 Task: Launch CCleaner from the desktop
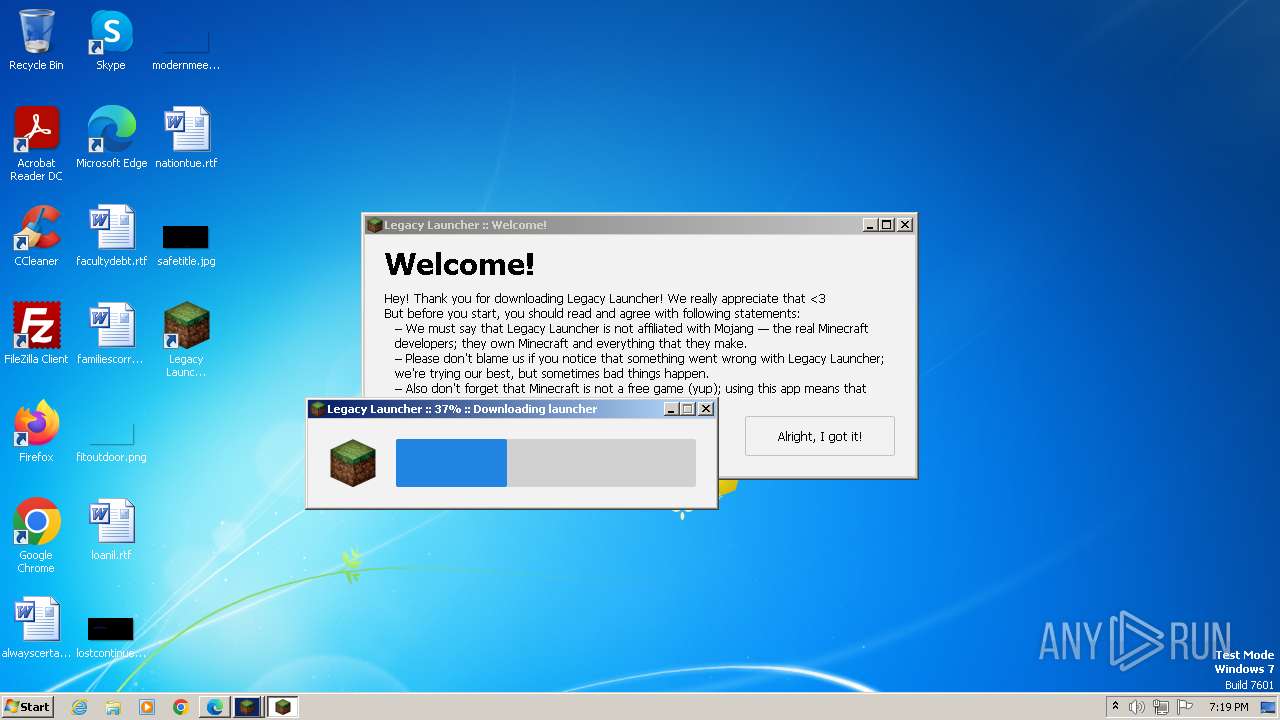[x=36, y=236]
